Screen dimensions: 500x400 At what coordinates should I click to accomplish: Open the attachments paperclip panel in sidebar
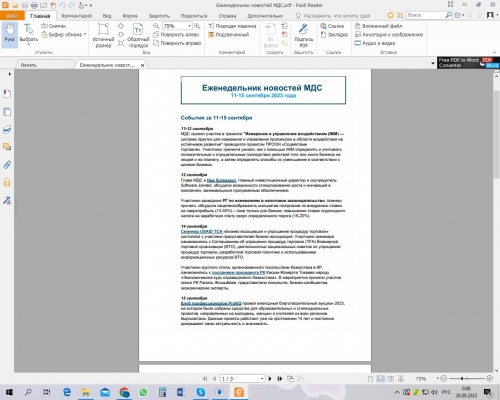click(x=7, y=165)
